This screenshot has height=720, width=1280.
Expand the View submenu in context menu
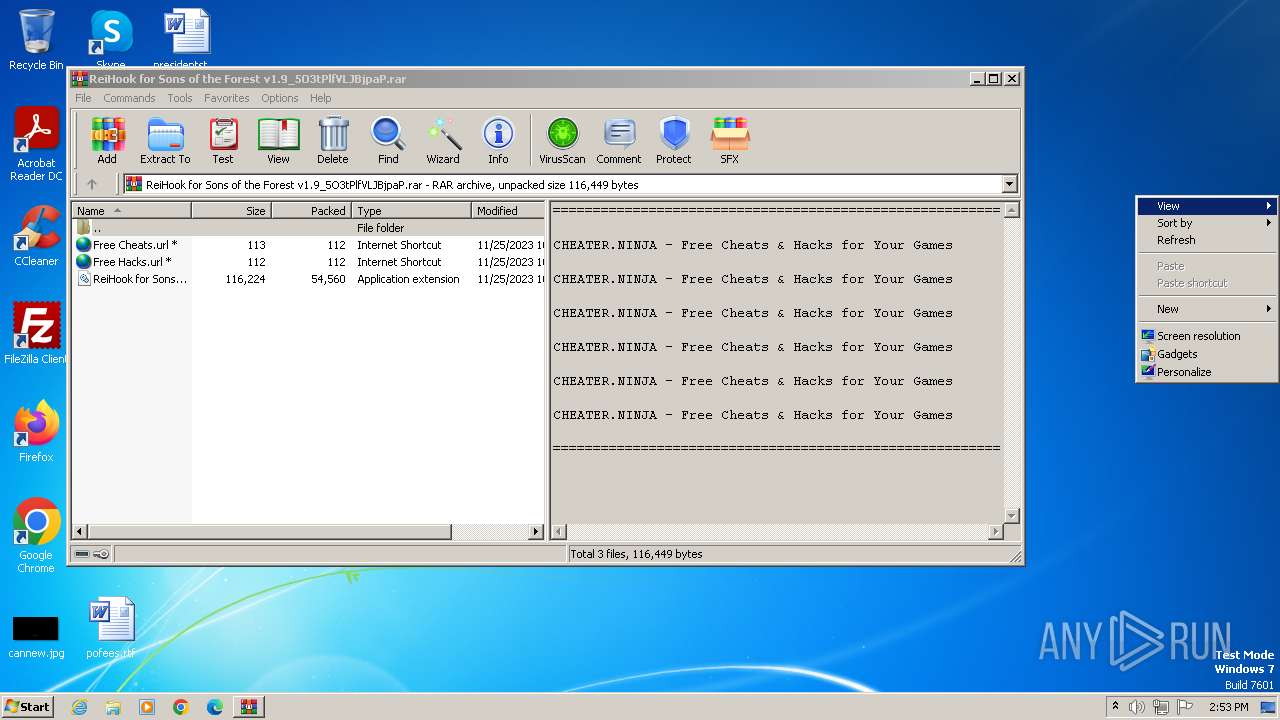[x=1207, y=206]
